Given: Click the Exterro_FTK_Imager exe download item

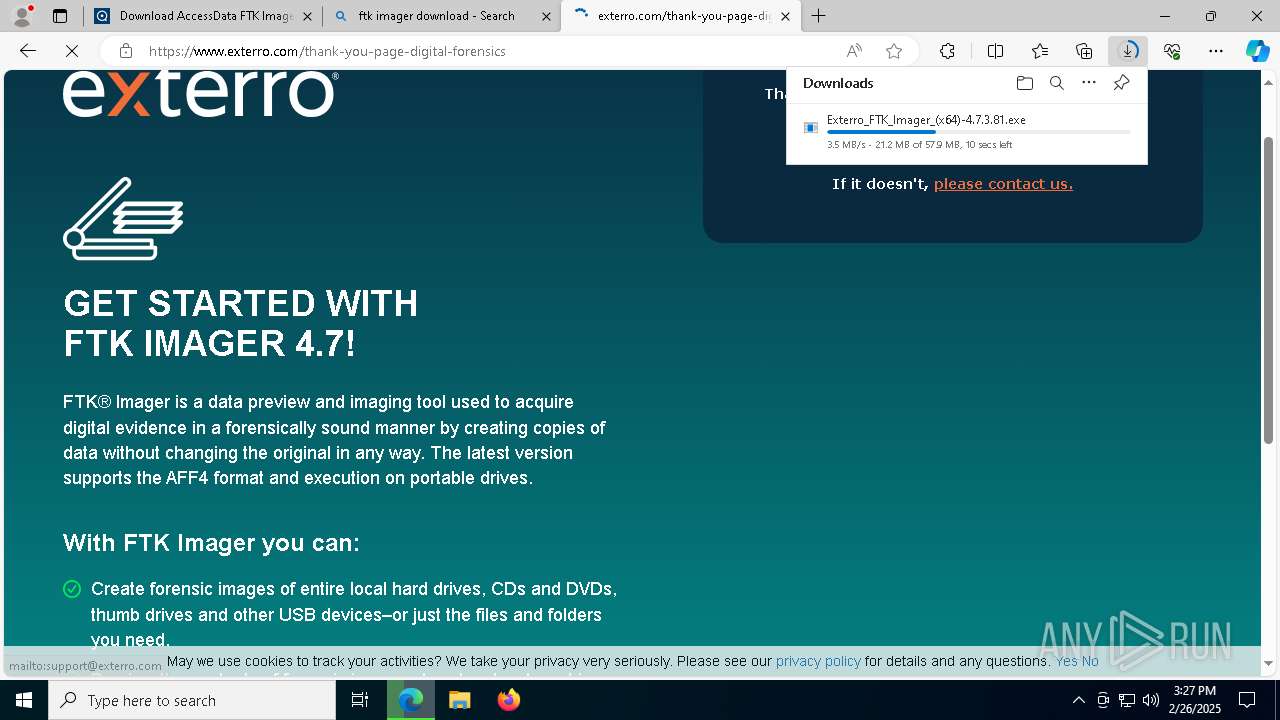Looking at the screenshot, I should [966, 131].
